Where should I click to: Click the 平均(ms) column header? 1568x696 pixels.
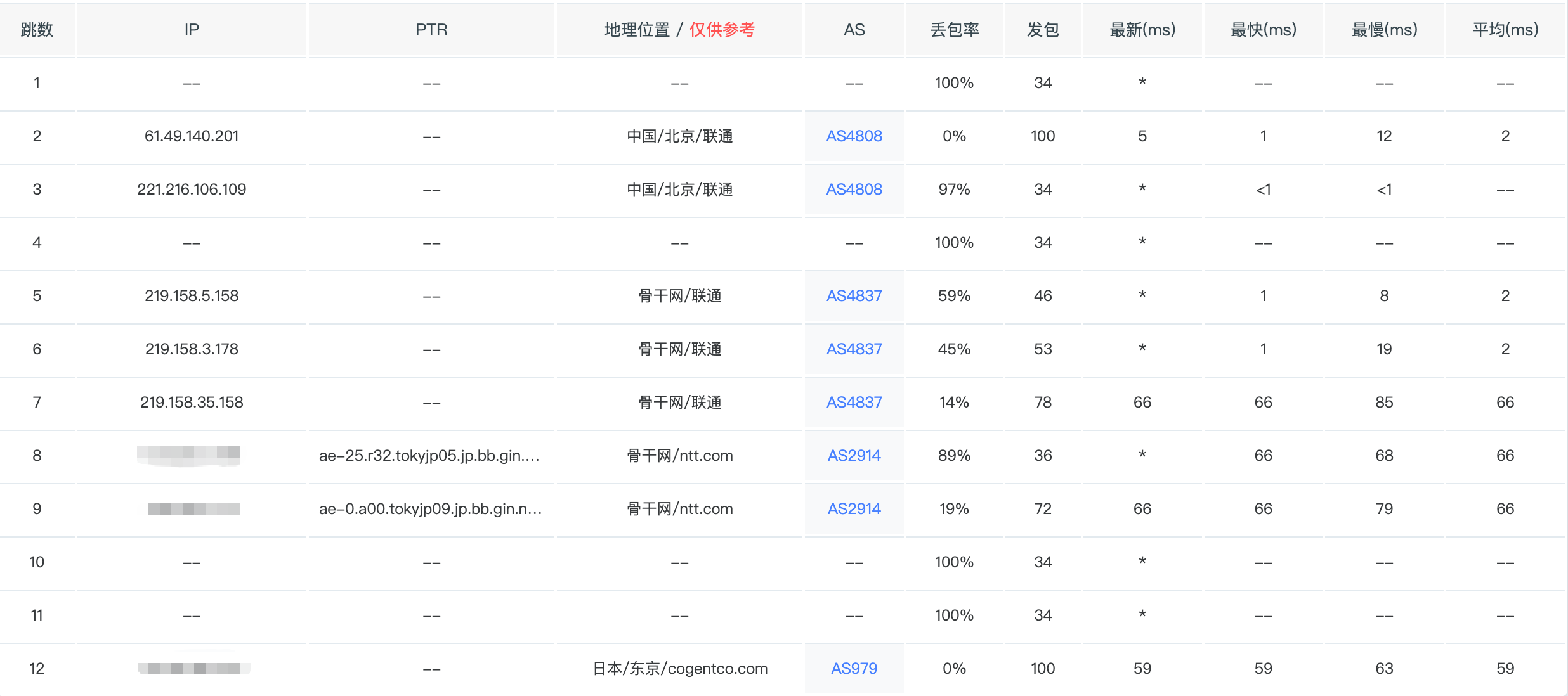(1505, 30)
